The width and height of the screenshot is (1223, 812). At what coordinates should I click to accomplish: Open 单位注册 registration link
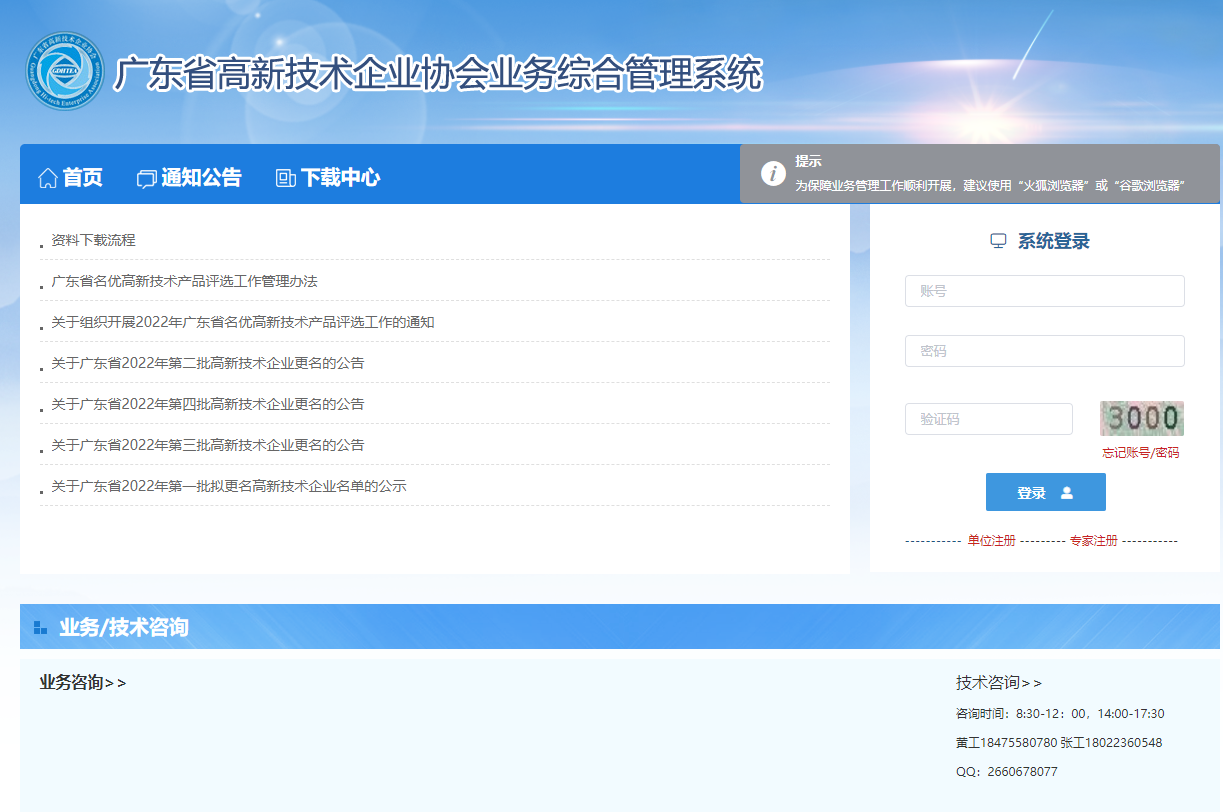coord(991,540)
